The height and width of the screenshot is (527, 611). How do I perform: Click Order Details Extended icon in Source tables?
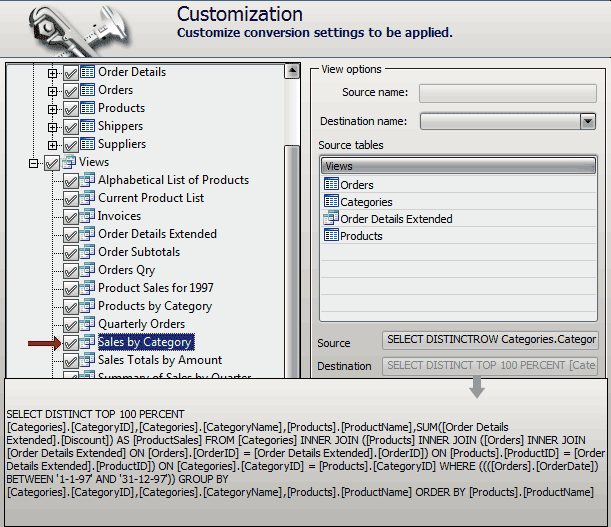[331, 218]
